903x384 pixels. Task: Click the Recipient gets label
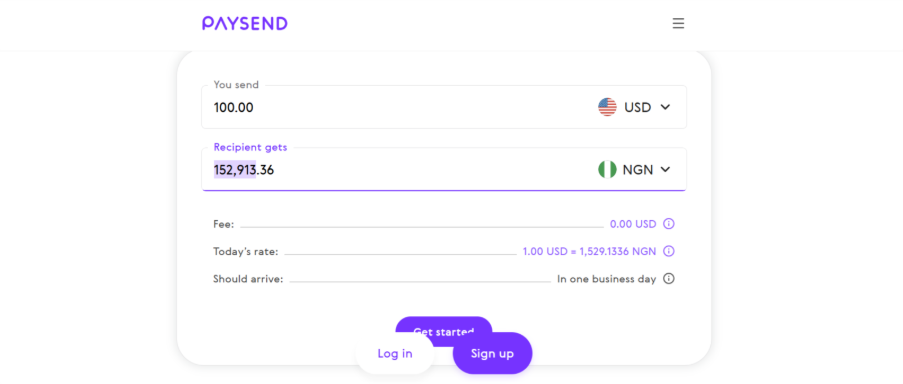(251, 147)
